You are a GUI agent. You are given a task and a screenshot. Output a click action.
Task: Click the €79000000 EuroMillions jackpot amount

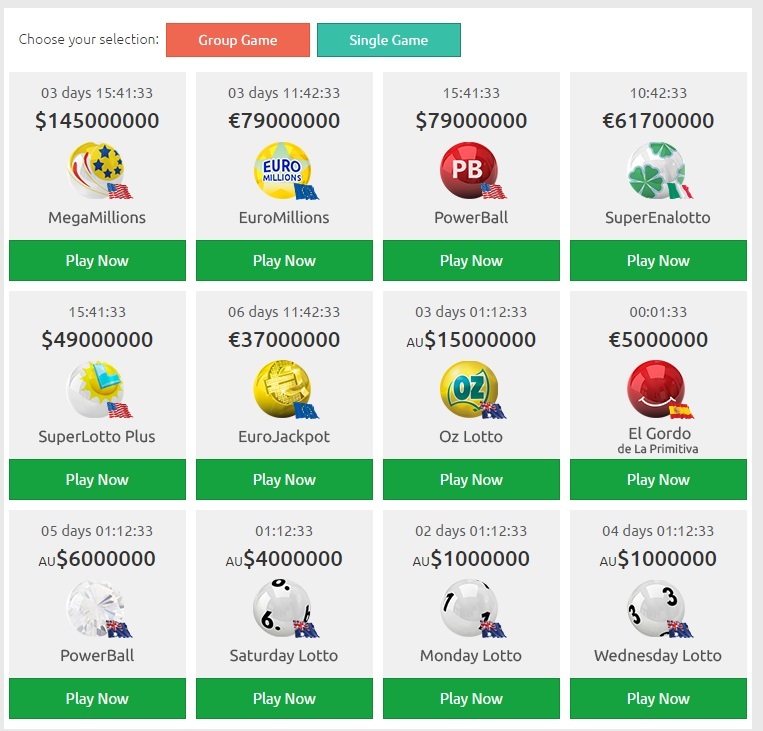coord(284,121)
